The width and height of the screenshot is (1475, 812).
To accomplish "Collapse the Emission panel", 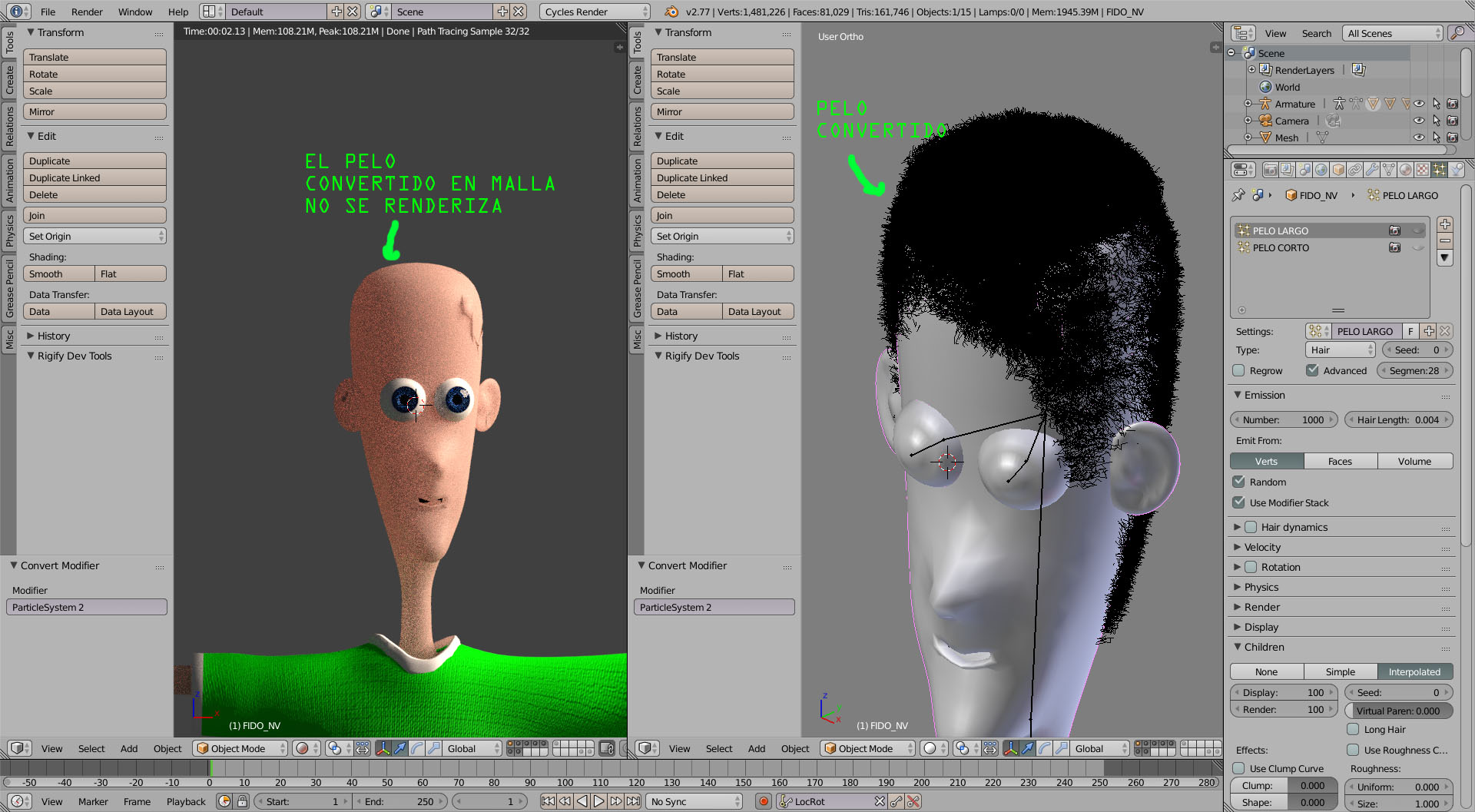I will point(1265,395).
